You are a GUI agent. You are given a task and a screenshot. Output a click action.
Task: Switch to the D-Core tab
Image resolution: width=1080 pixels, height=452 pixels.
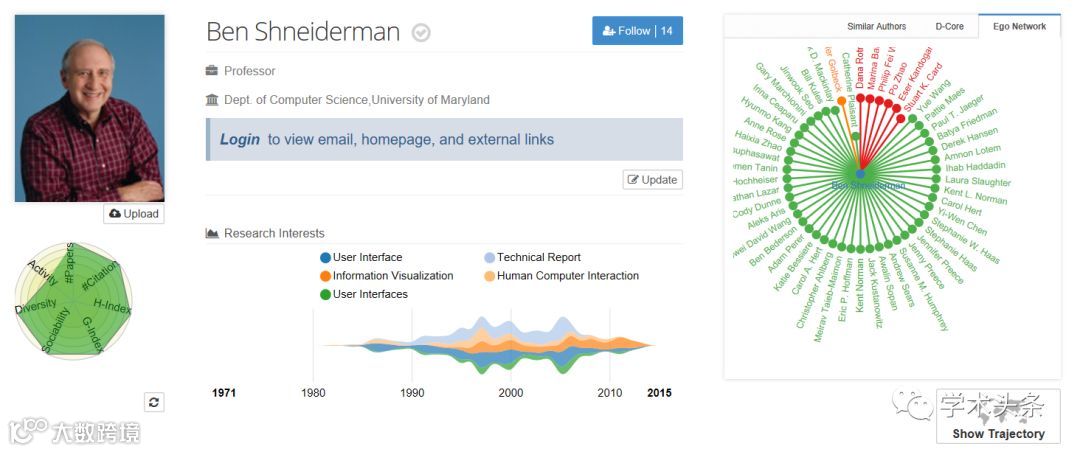949,27
